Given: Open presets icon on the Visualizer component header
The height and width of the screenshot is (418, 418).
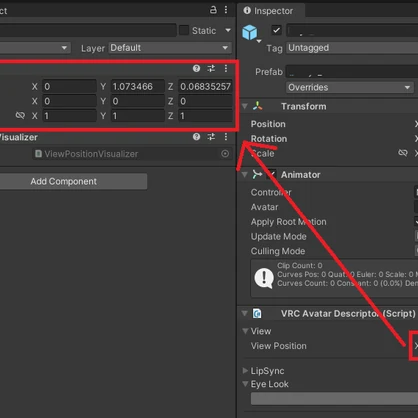Looking at the screenshot, I should [211, 137].
